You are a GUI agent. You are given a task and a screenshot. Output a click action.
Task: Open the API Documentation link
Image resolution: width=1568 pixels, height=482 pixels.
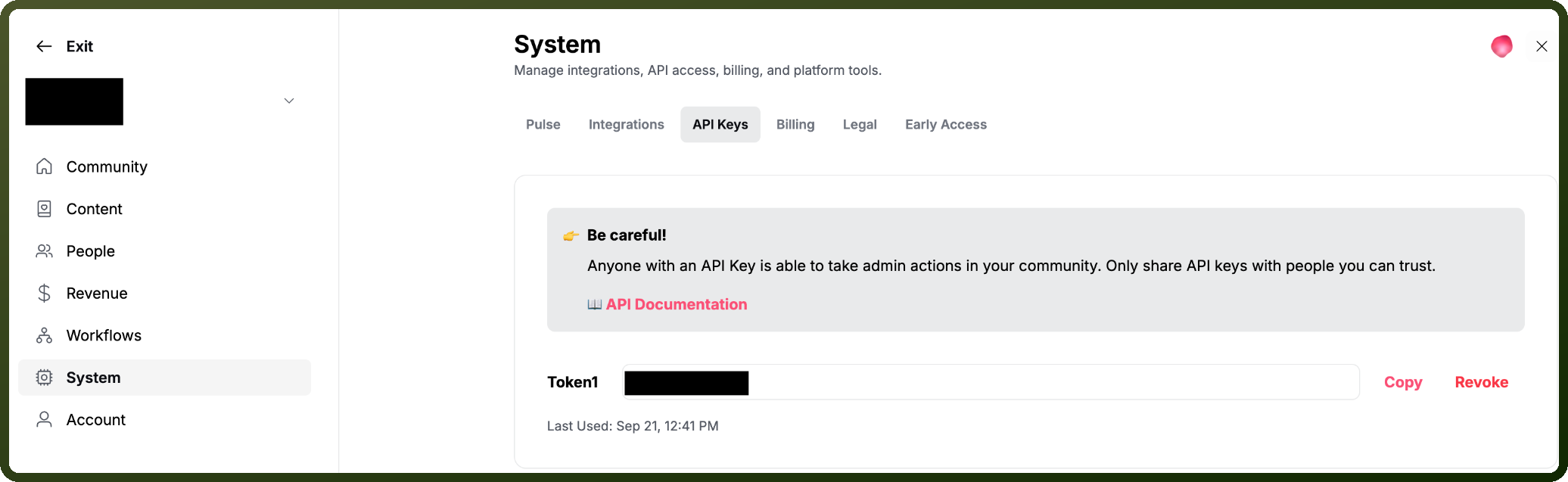(677, 304)
